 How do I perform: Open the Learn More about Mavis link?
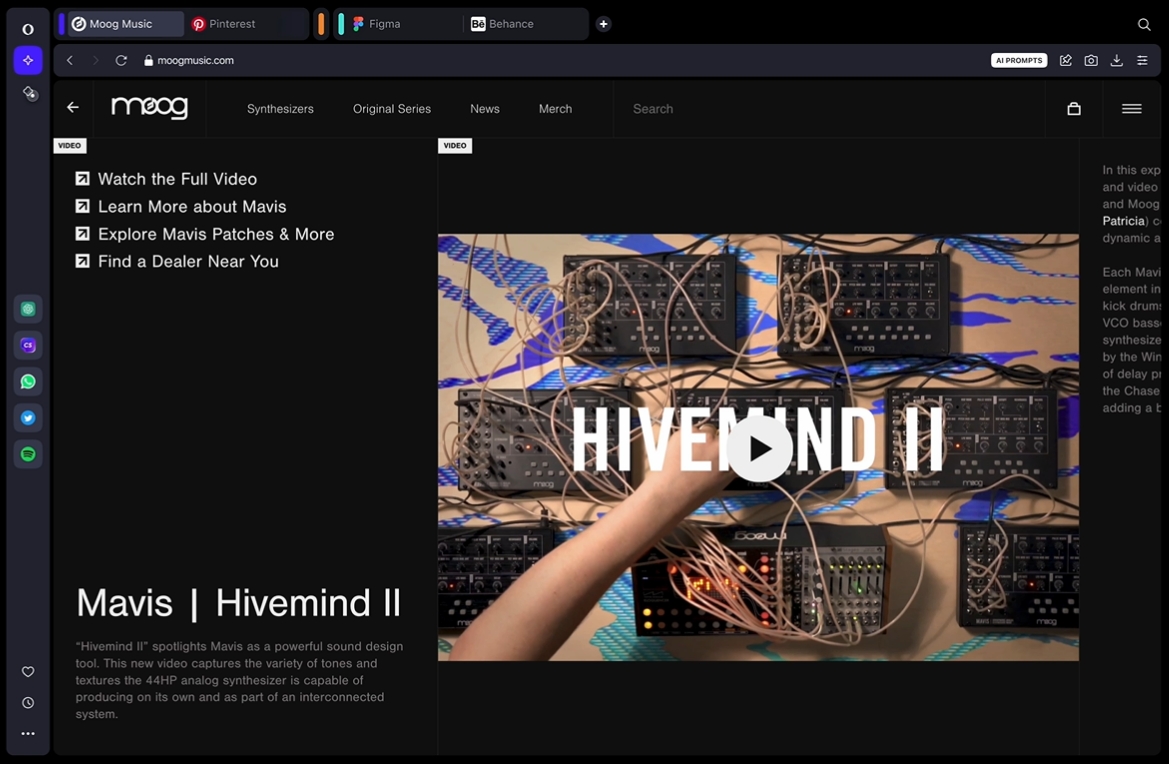pos(192,206)
